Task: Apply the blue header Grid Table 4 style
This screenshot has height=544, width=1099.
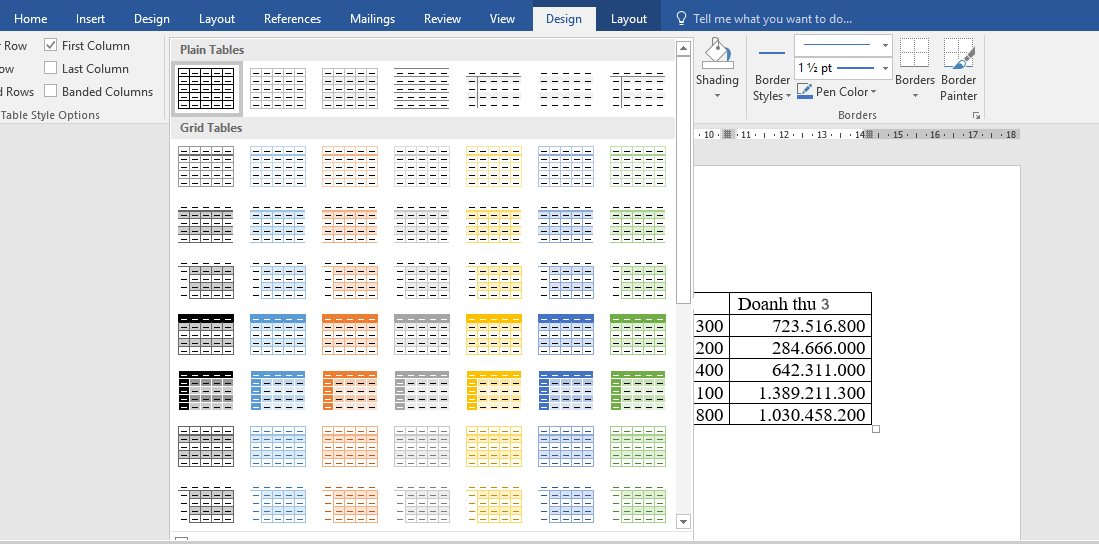Action: 278,334
